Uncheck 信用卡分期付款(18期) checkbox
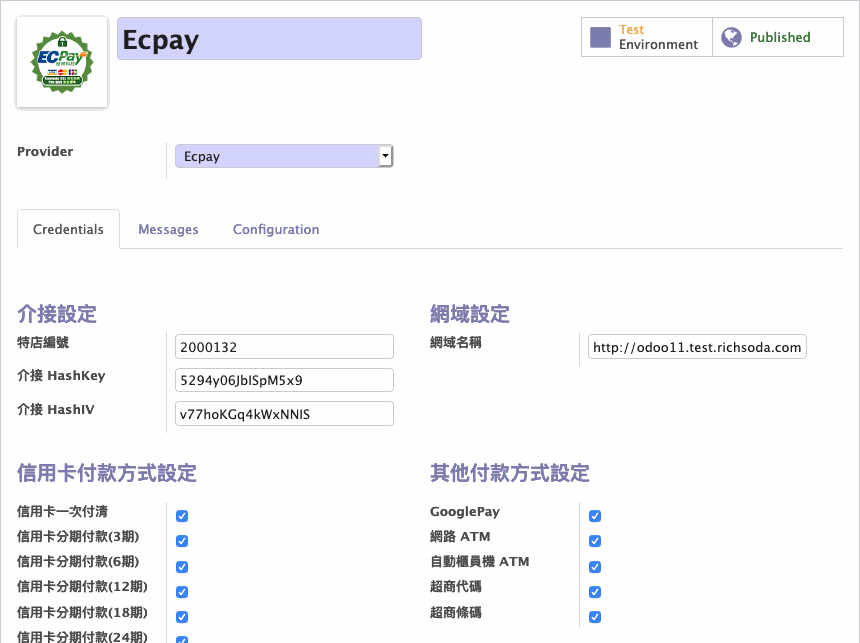Image resolution: width=860 pixels, height=643 pixels. pyautogui.click(x=182, y=617)
